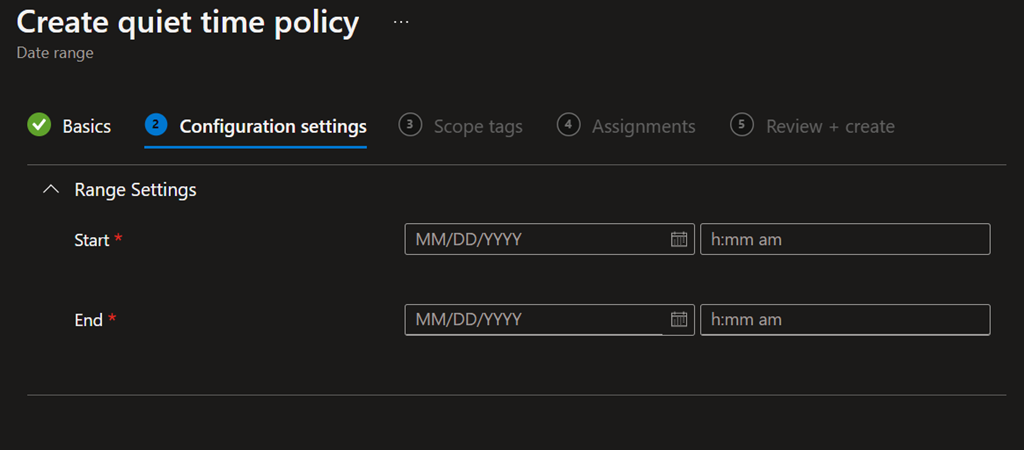Click the step 5 circle icon
Image resolution: width=1024 pixels, height=450 pixels.
click(x=741, y=125)
